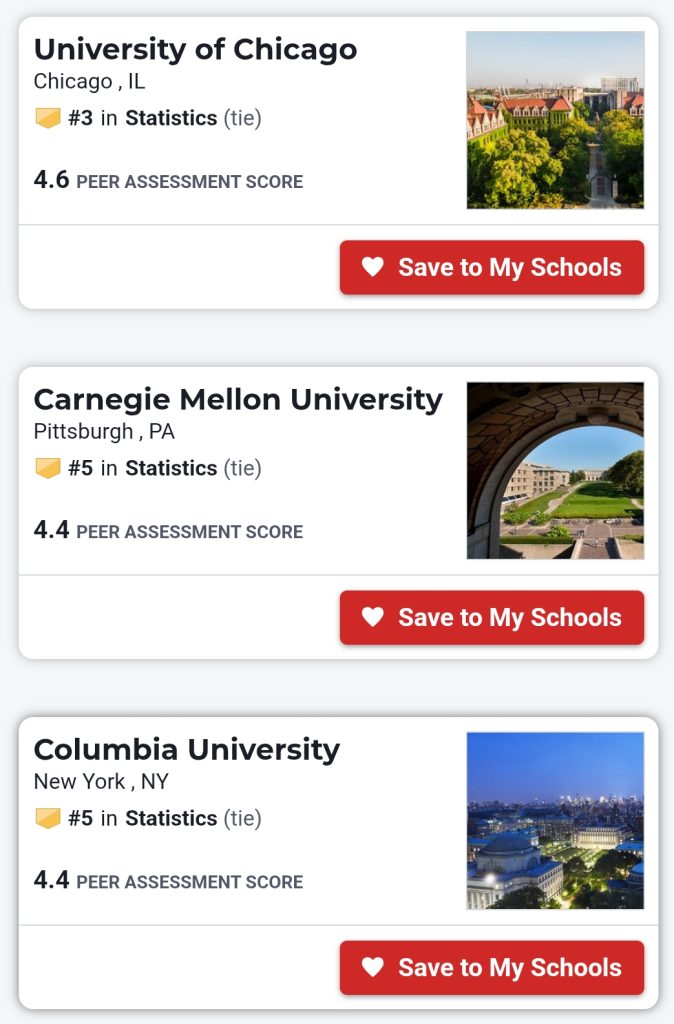This screenshot has height=1024, width=674.
Task: Click University of Chicago's #3 in Statistics ranking
Action: pos(143,118)
